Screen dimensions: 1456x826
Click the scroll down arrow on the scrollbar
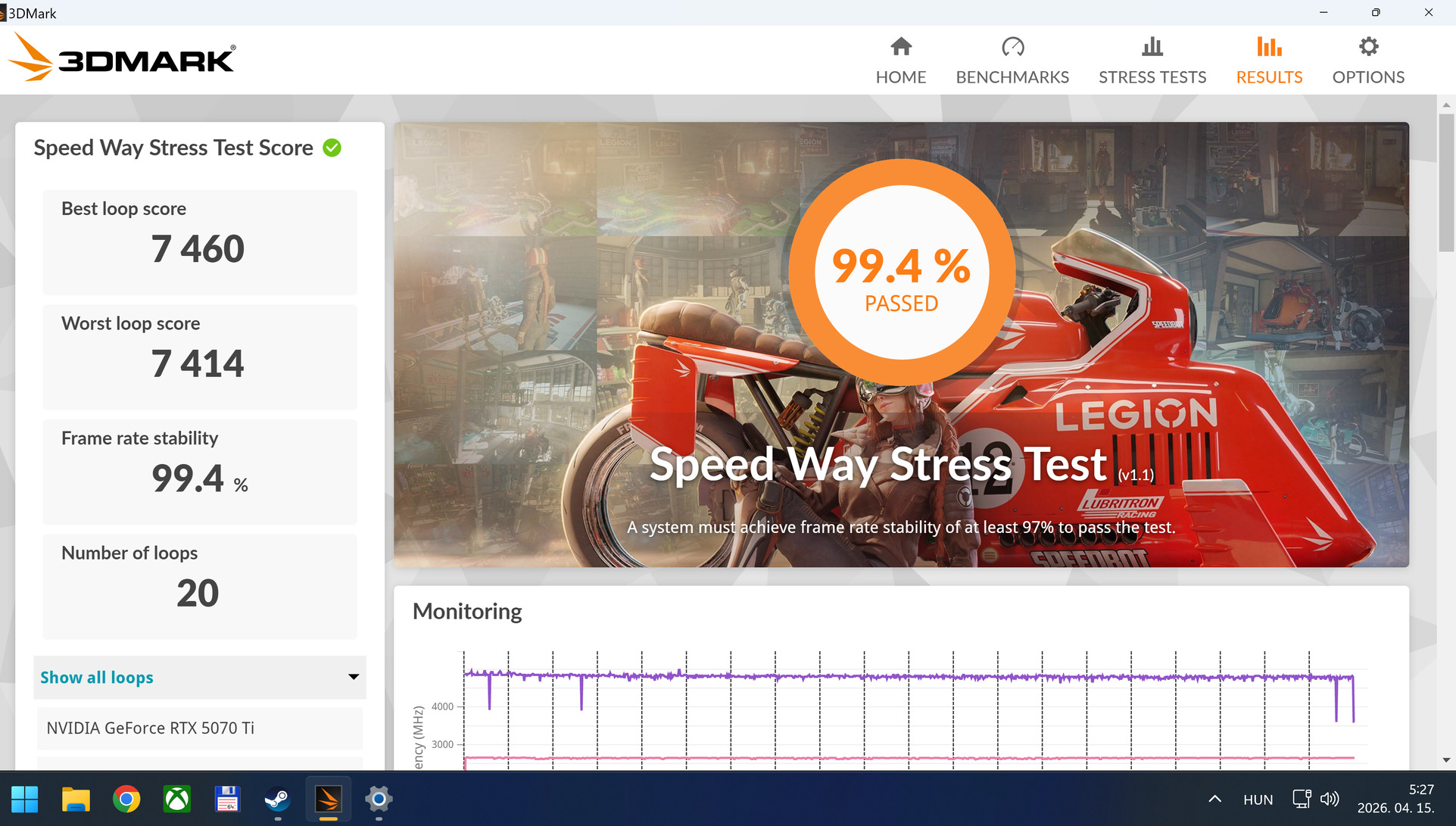(1446, 760)
